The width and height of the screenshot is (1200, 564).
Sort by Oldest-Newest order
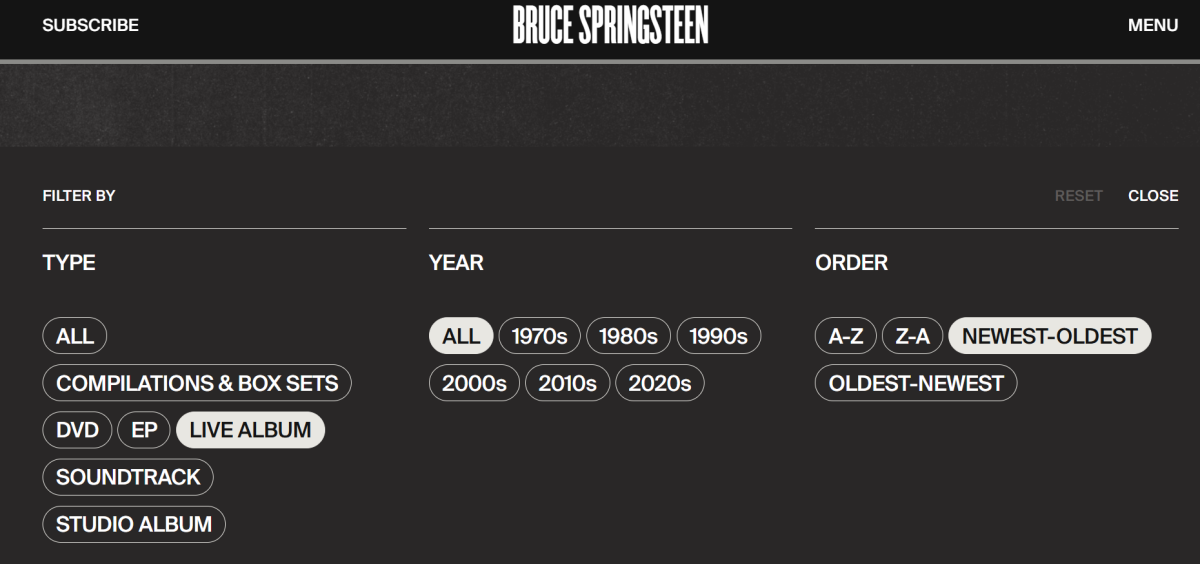[x=915, y=383]
